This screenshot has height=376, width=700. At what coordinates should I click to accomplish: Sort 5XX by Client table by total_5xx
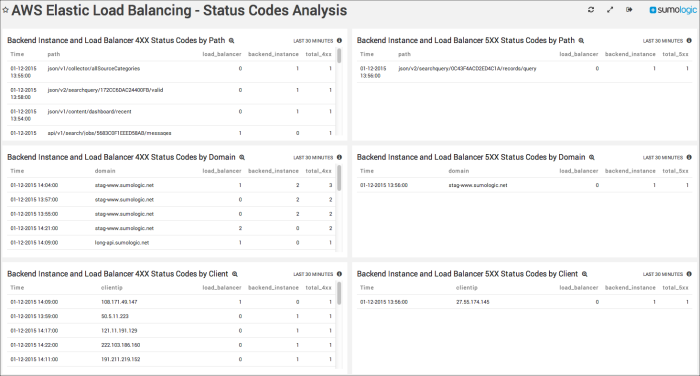675,288
